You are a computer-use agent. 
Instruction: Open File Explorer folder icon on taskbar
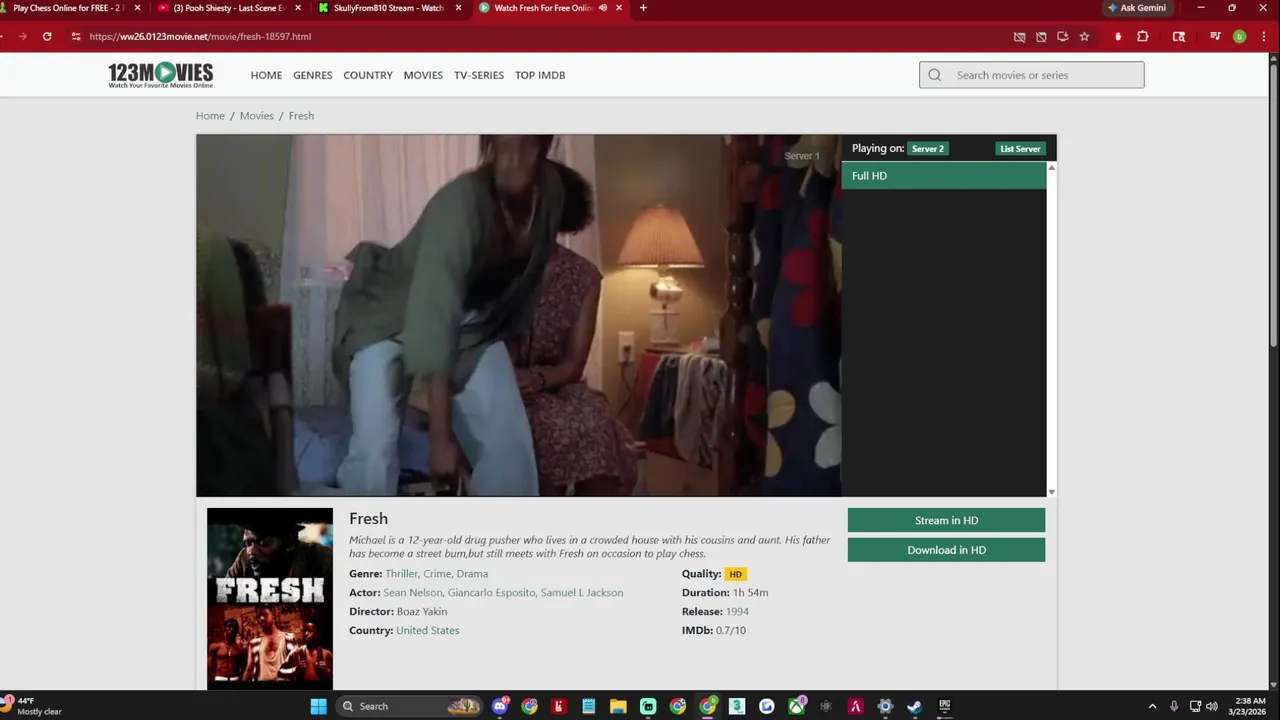[x=618, y=706]
